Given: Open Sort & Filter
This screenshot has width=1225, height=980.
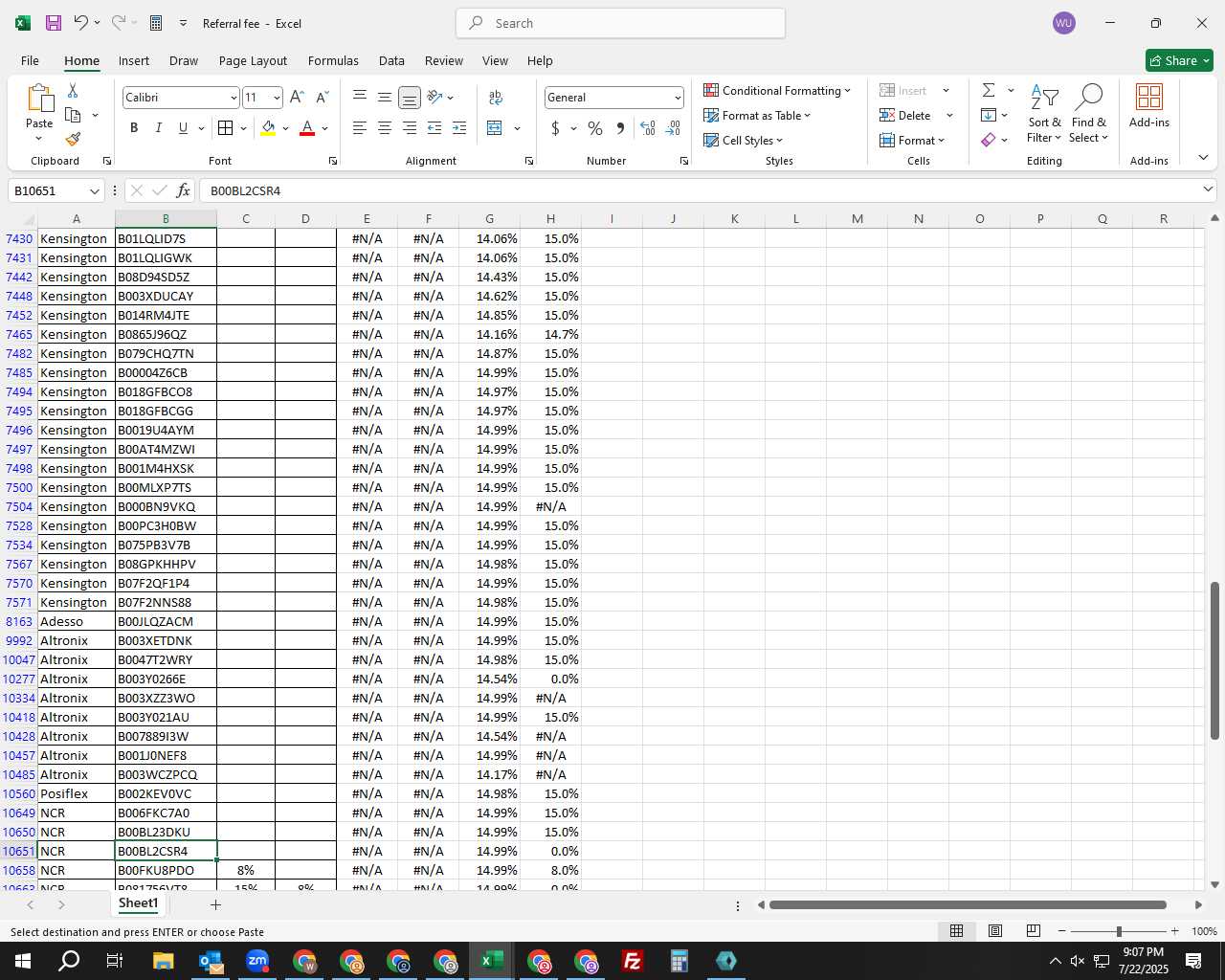Looking at the screenshot, I should click(x=1044, y=113).
